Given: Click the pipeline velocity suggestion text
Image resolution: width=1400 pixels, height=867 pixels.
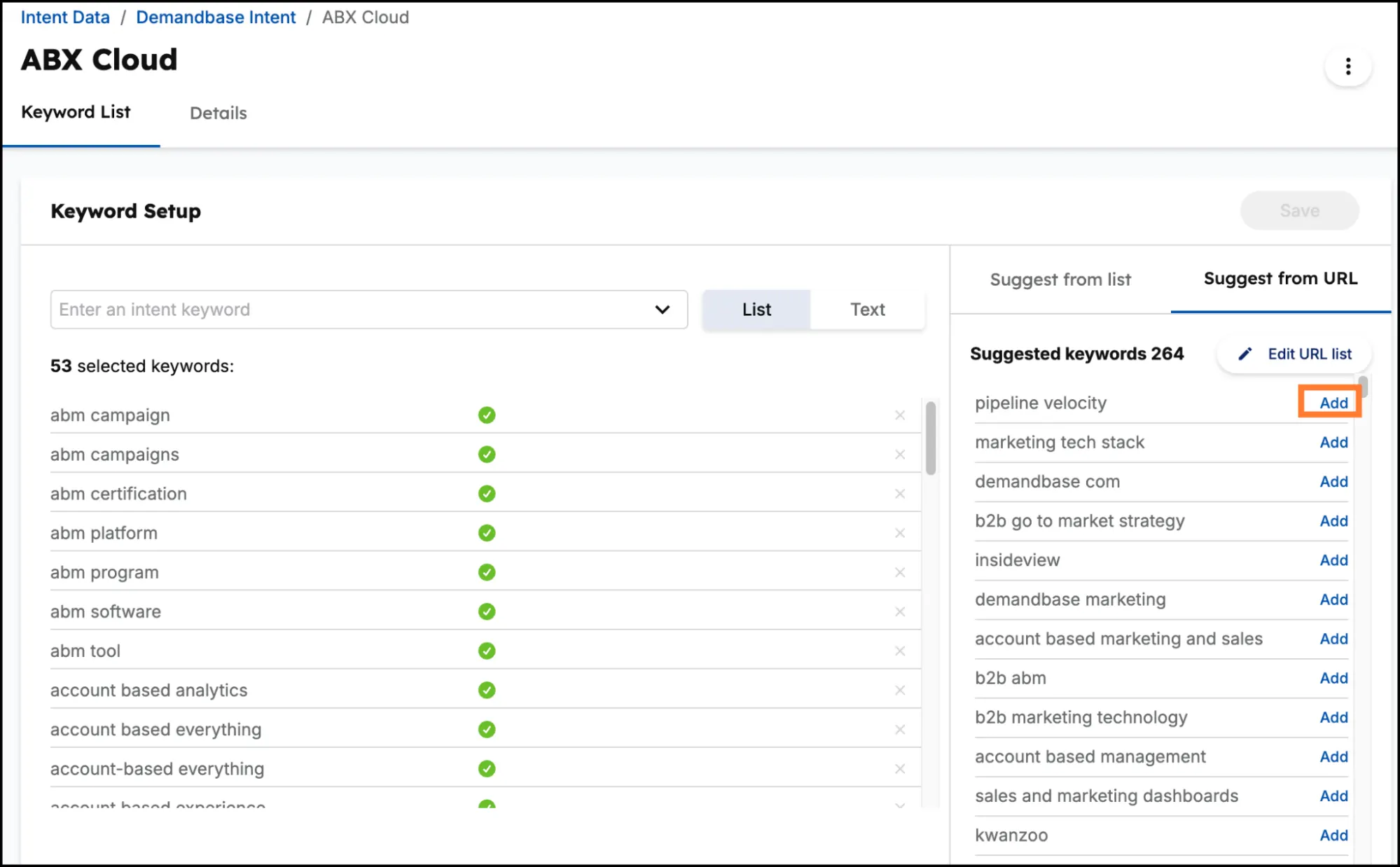Looking at the screenshot, I should coord(1041,403).
